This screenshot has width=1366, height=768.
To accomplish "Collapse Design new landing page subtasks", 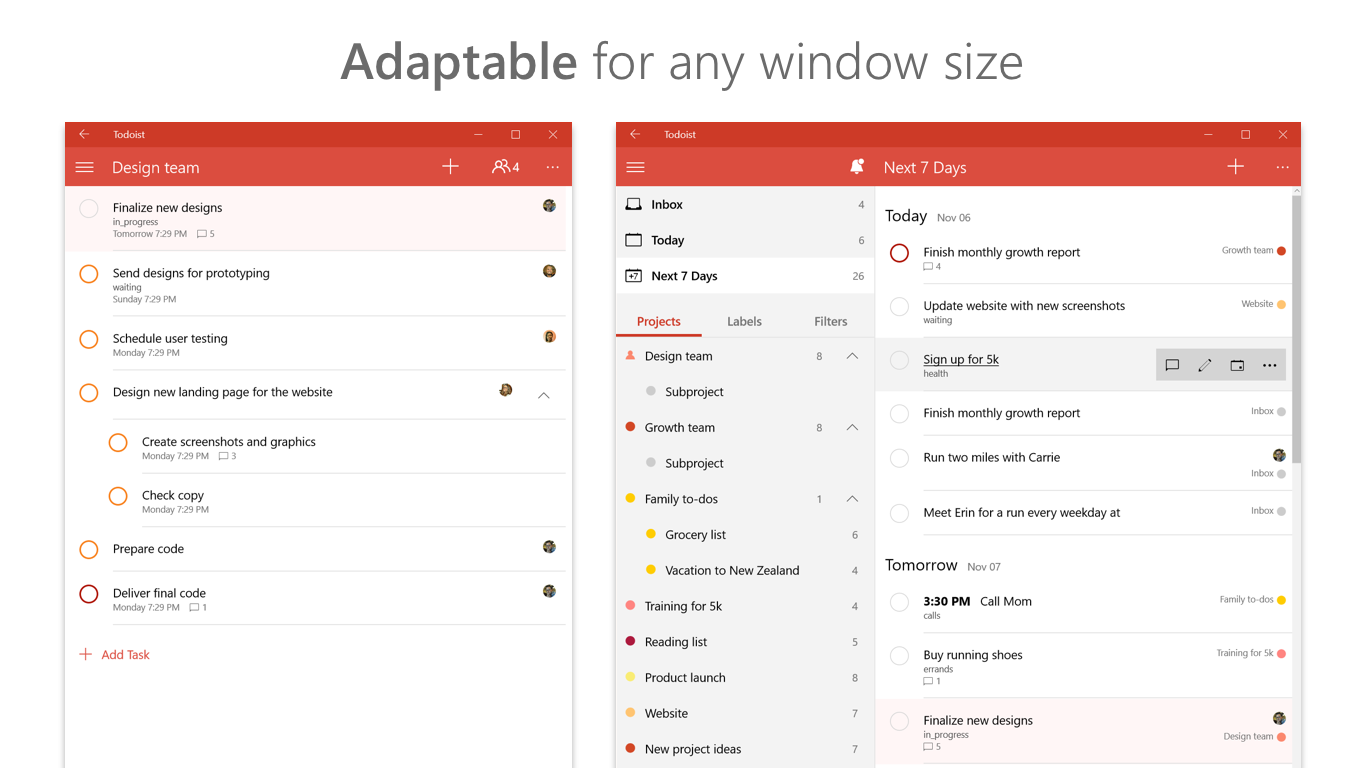I will pos(544,395).
